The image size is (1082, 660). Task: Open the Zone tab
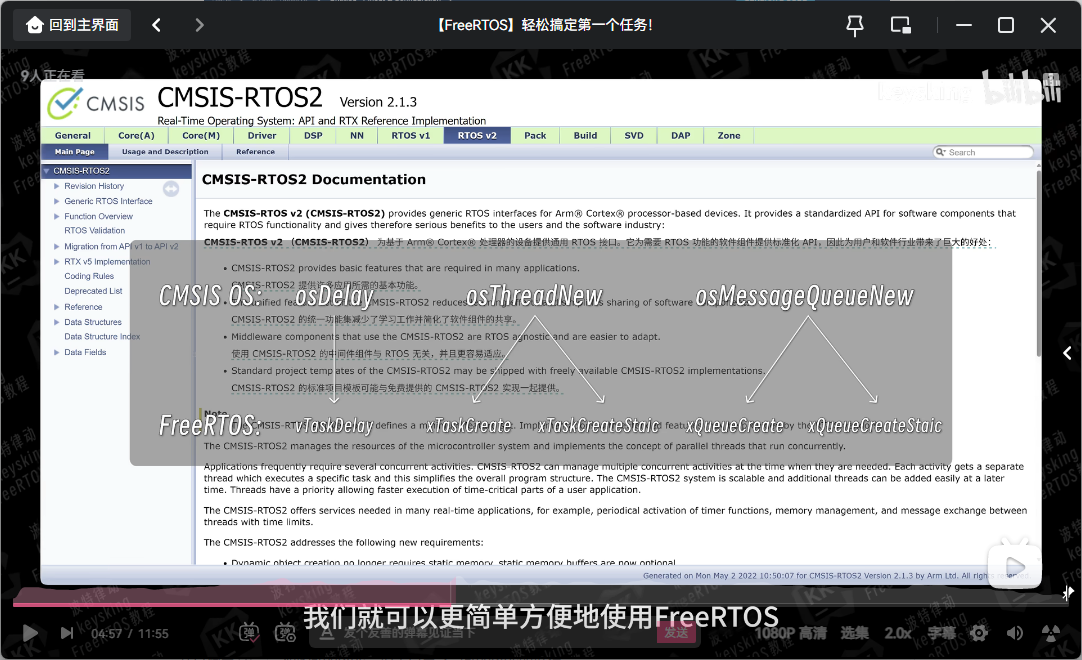(729, 135)
